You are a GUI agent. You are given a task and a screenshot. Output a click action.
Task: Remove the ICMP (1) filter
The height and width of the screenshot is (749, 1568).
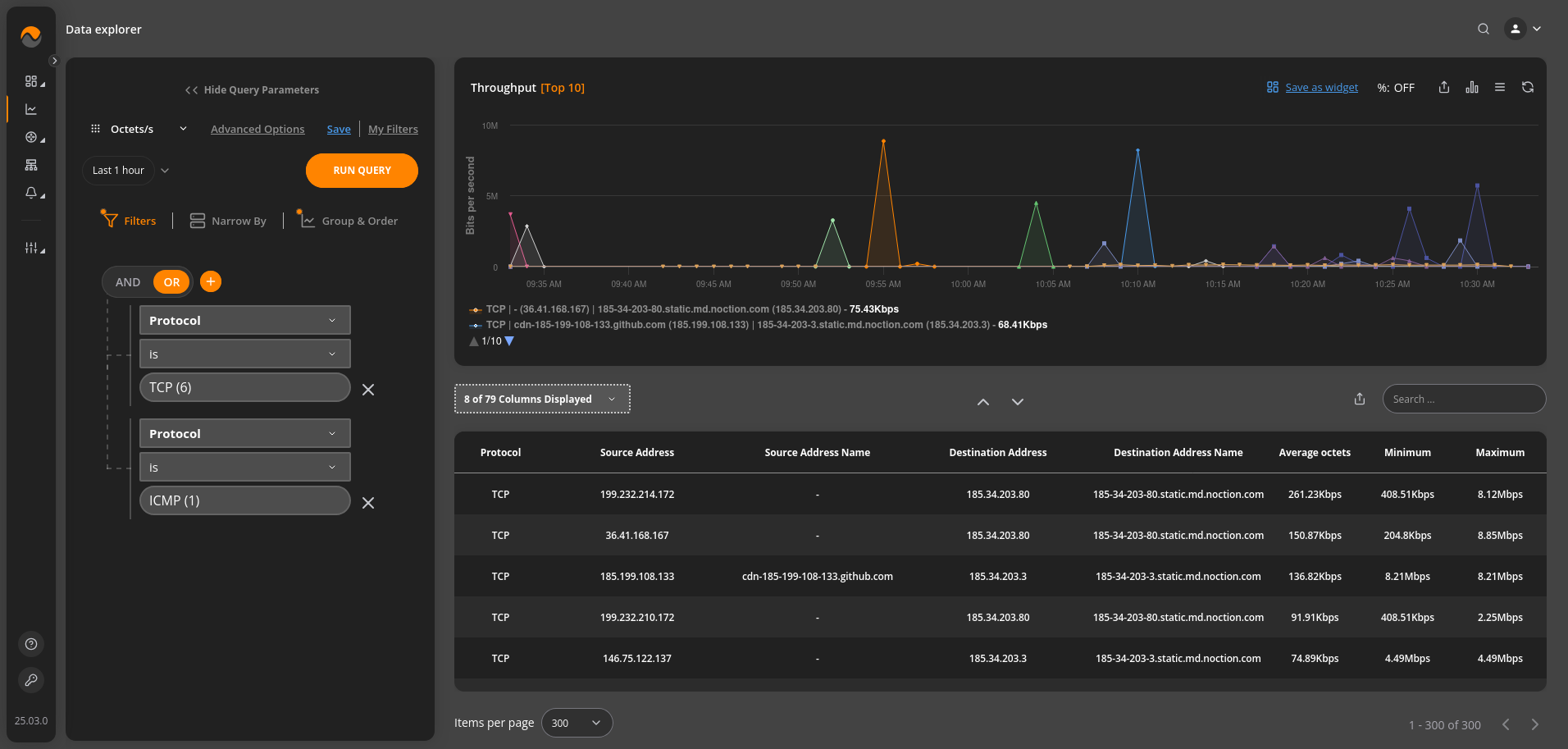[368, 503]
